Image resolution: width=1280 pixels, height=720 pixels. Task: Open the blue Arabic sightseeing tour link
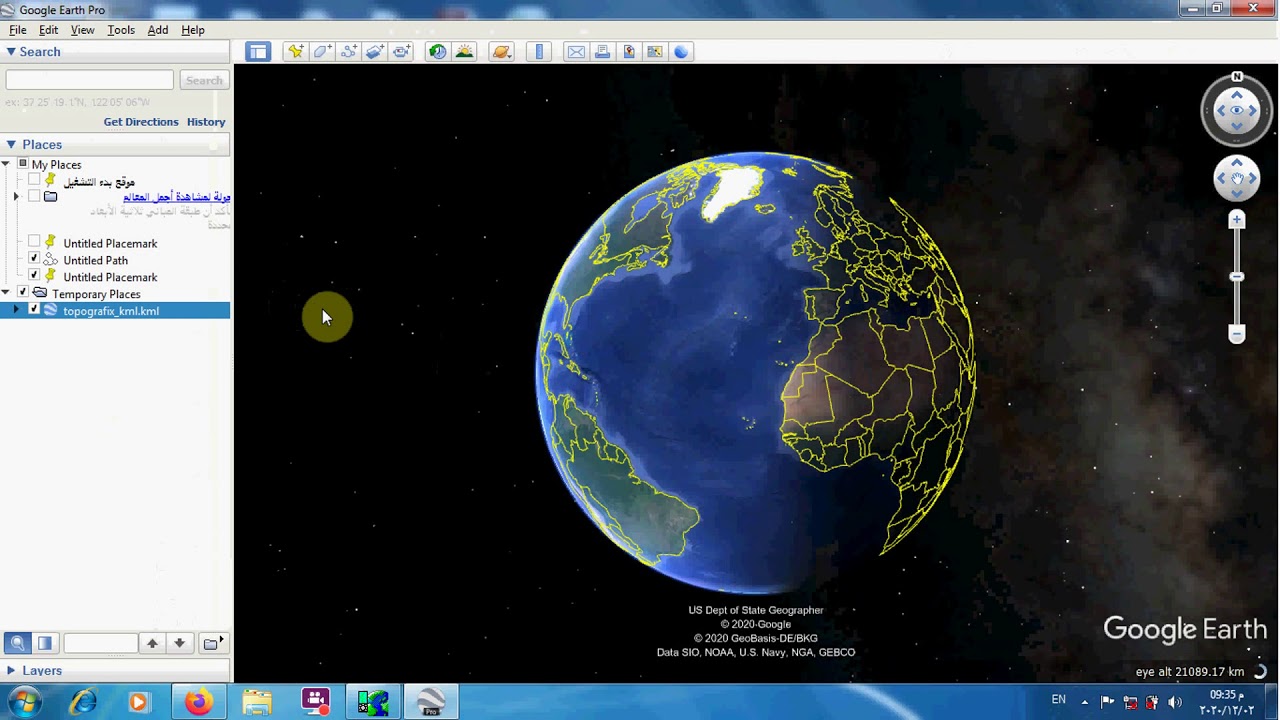tap(176, 197)
